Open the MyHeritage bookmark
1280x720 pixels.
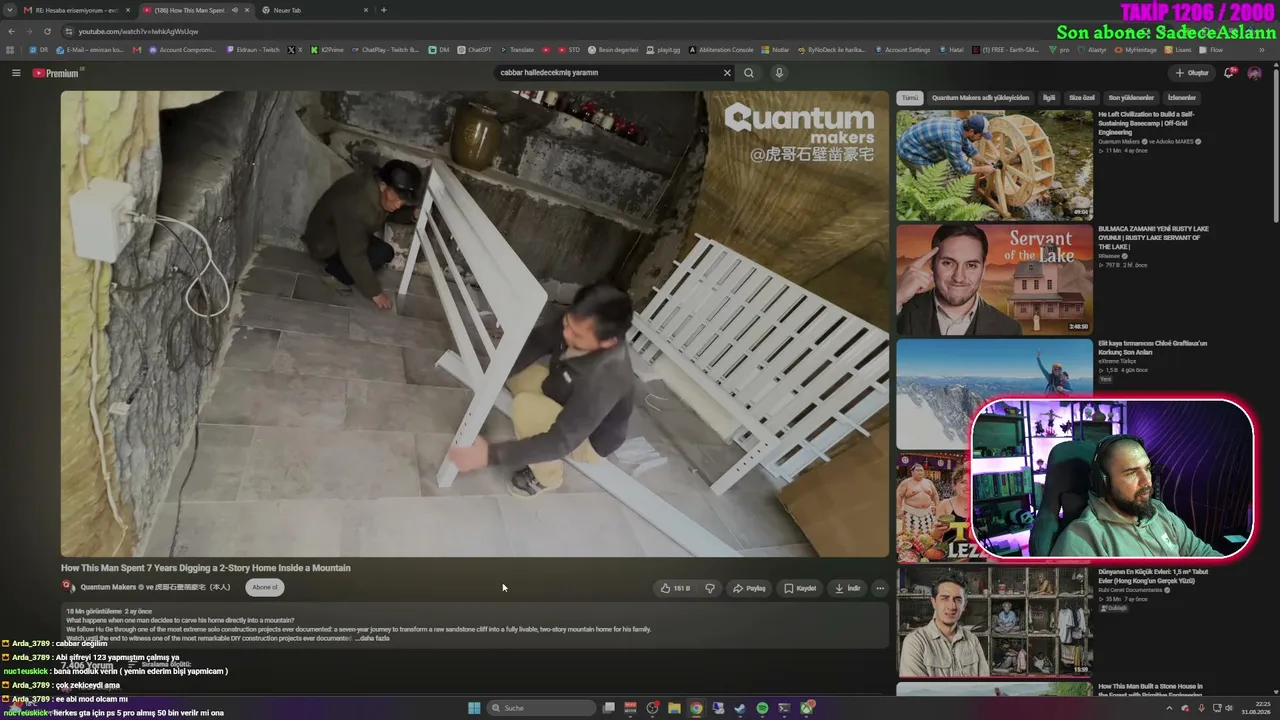tap(1134, 49)
